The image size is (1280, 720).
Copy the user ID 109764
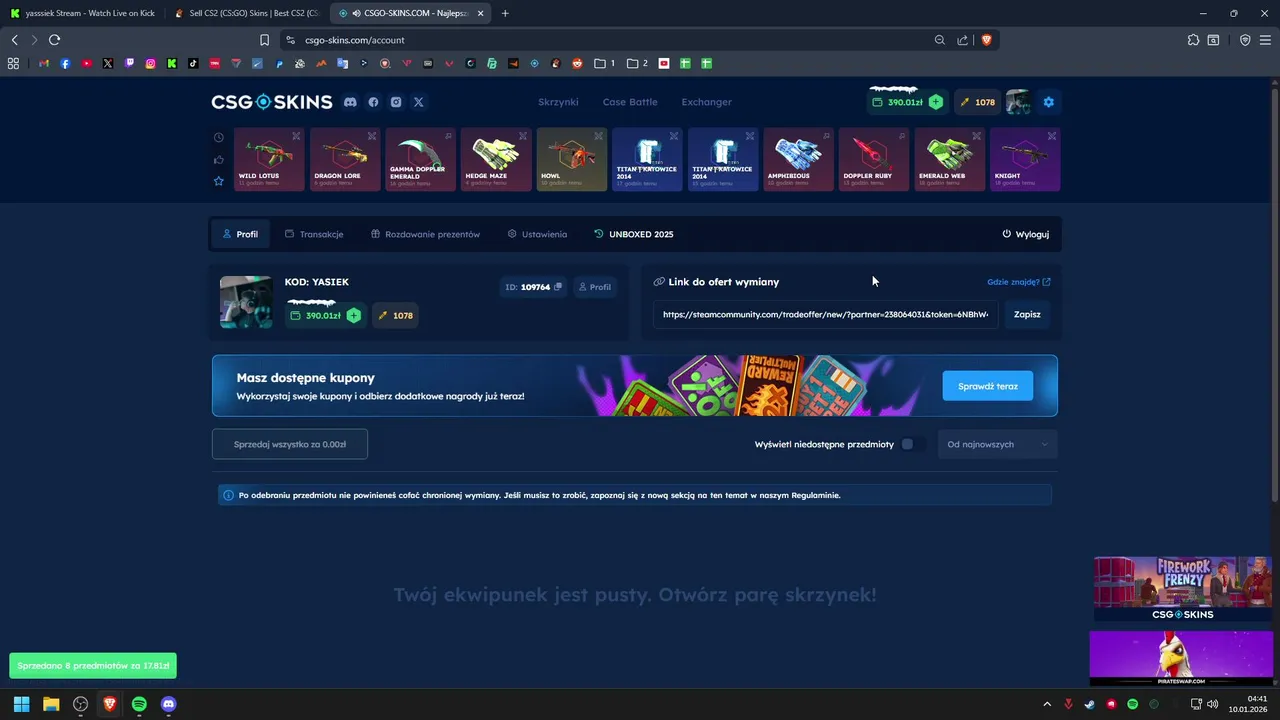558,287
